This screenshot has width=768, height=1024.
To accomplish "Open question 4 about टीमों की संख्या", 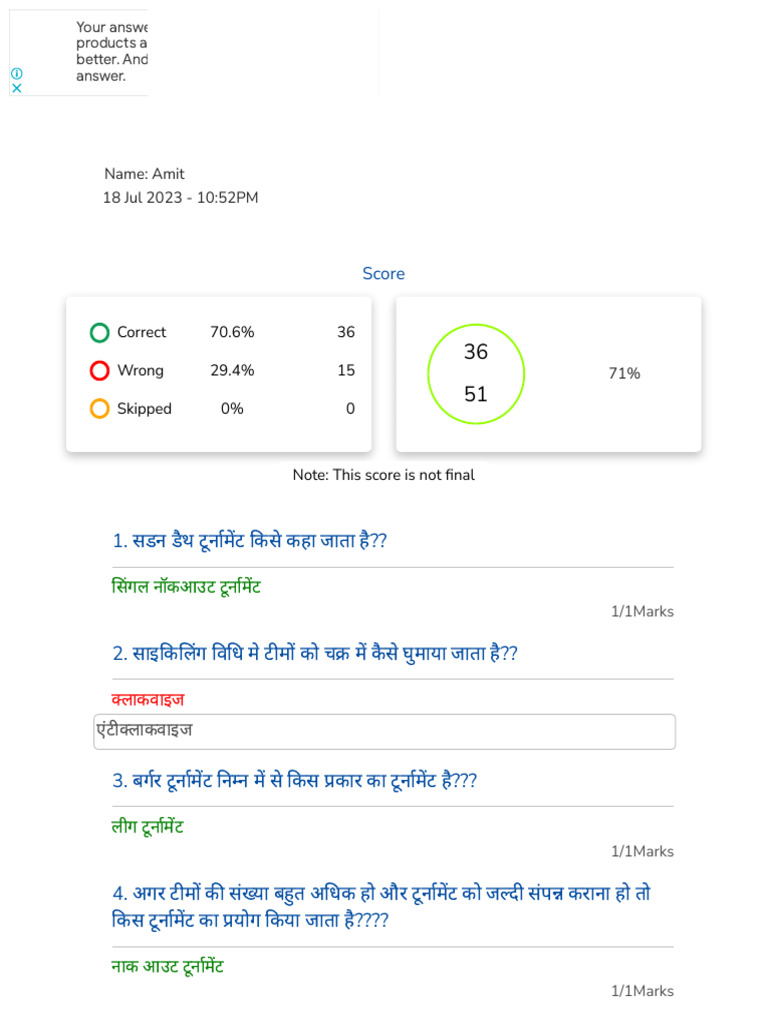I will [x=381, y=906].
